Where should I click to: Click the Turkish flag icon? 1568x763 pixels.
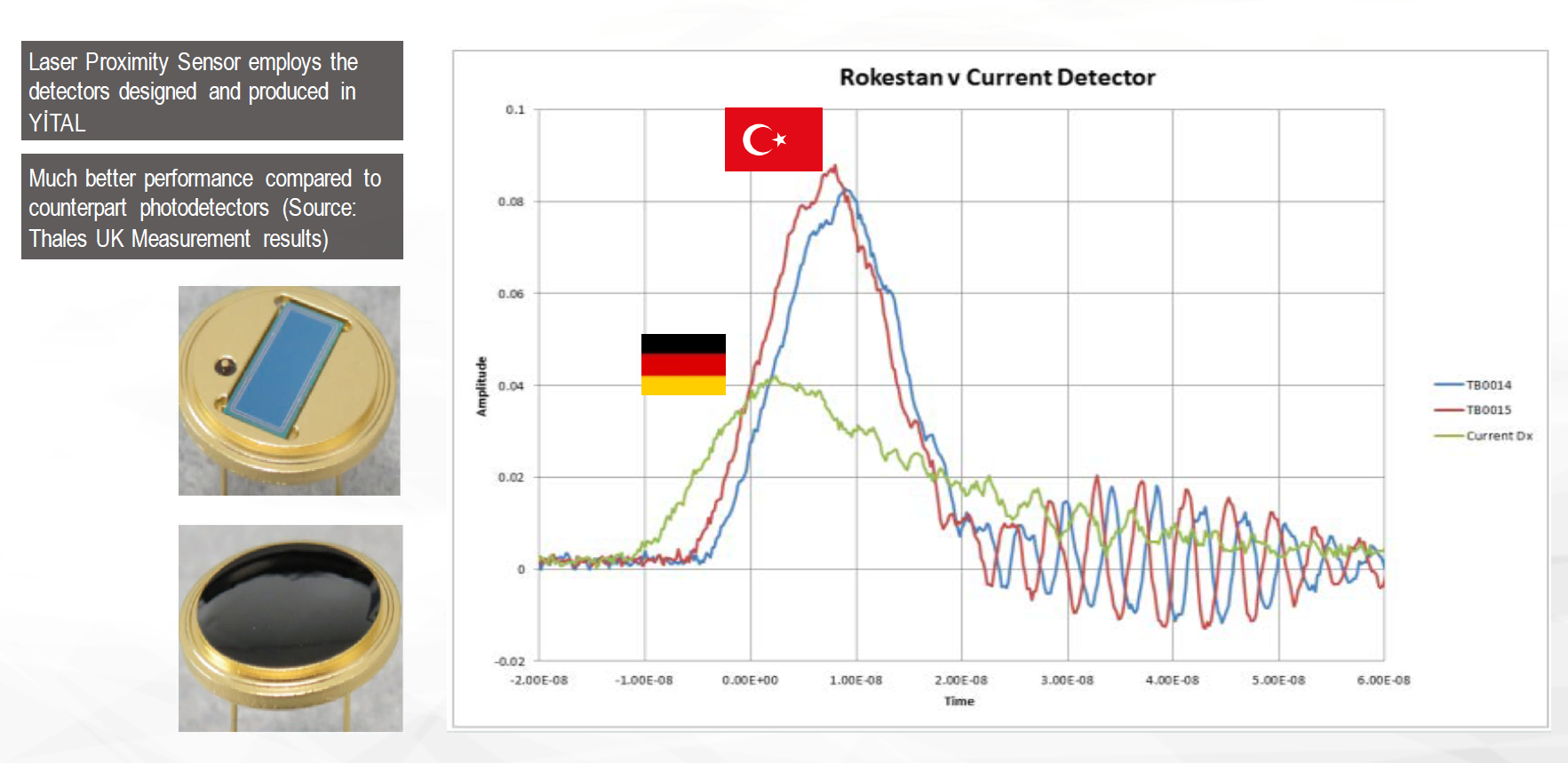pyautogui.click(x=773, y=139)
